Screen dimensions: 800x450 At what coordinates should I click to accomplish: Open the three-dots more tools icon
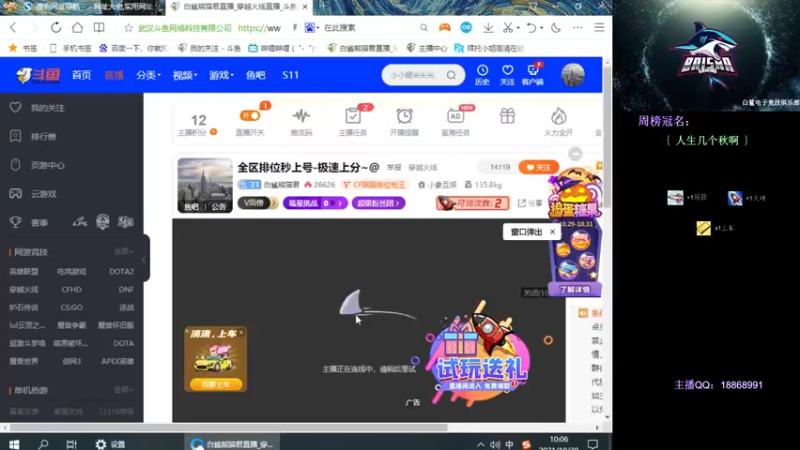578,28
